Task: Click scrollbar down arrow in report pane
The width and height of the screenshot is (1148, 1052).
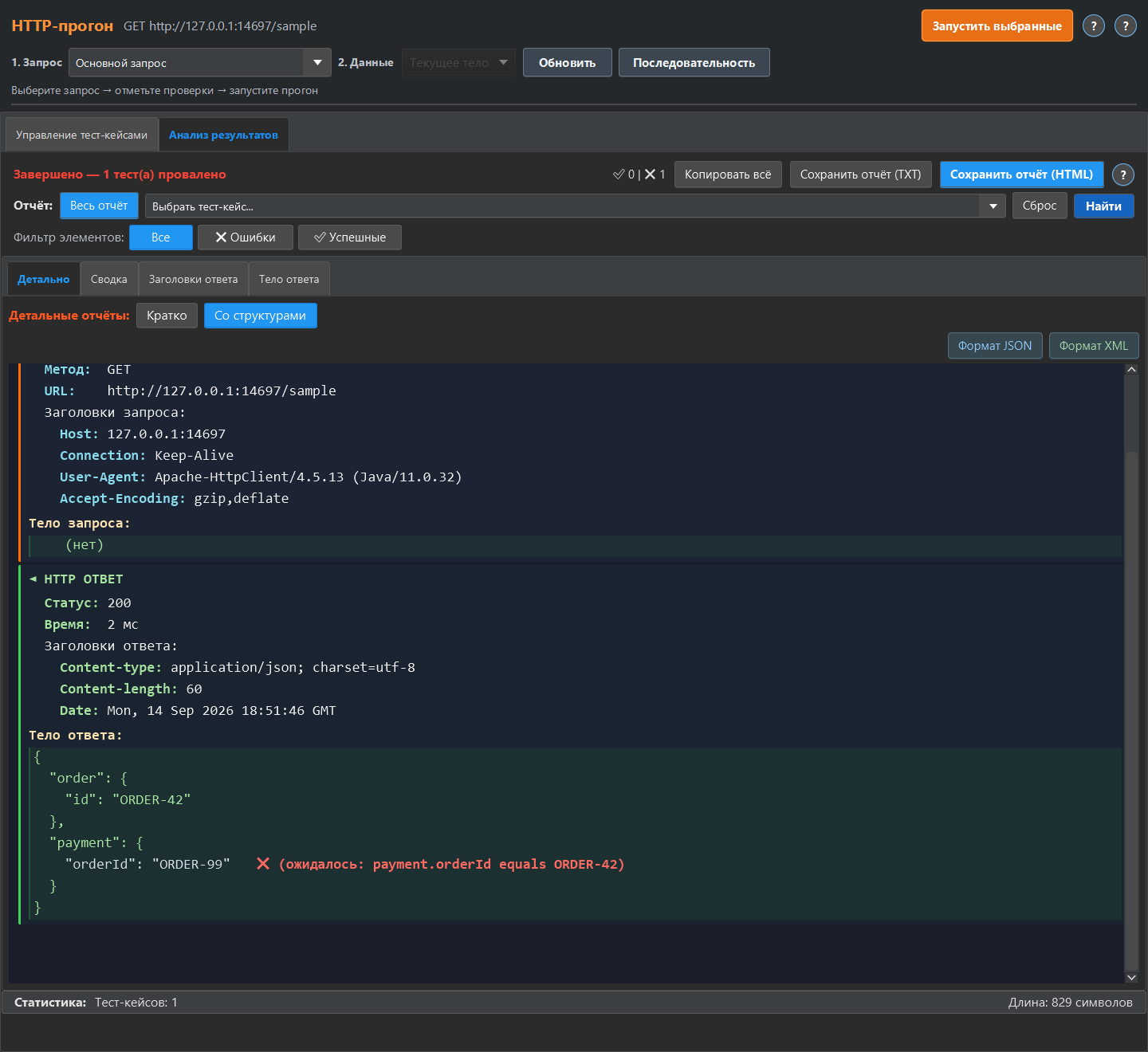Action: tap(1131, 977)
